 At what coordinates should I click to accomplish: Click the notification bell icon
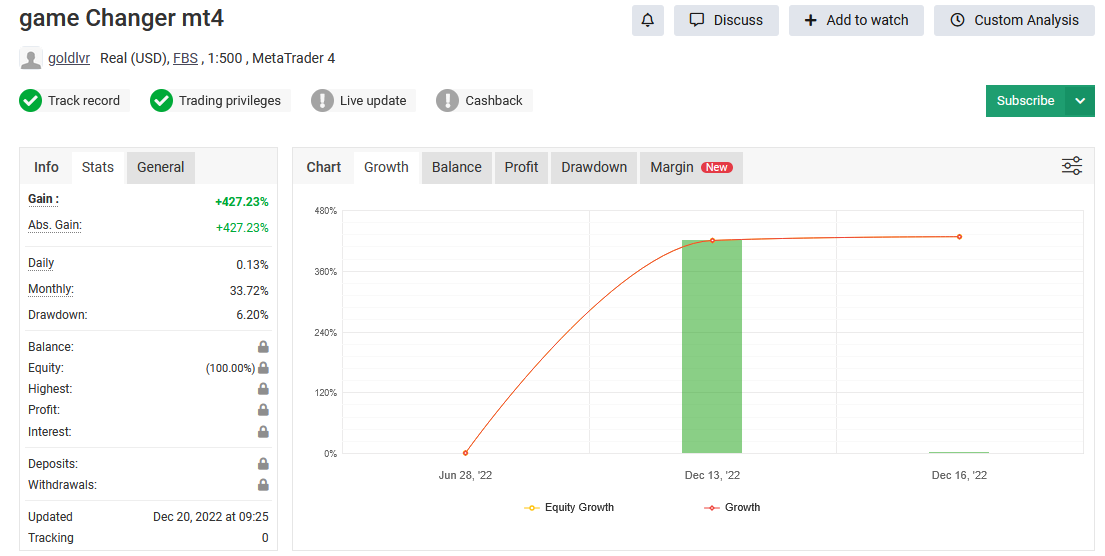pos(648,20)
